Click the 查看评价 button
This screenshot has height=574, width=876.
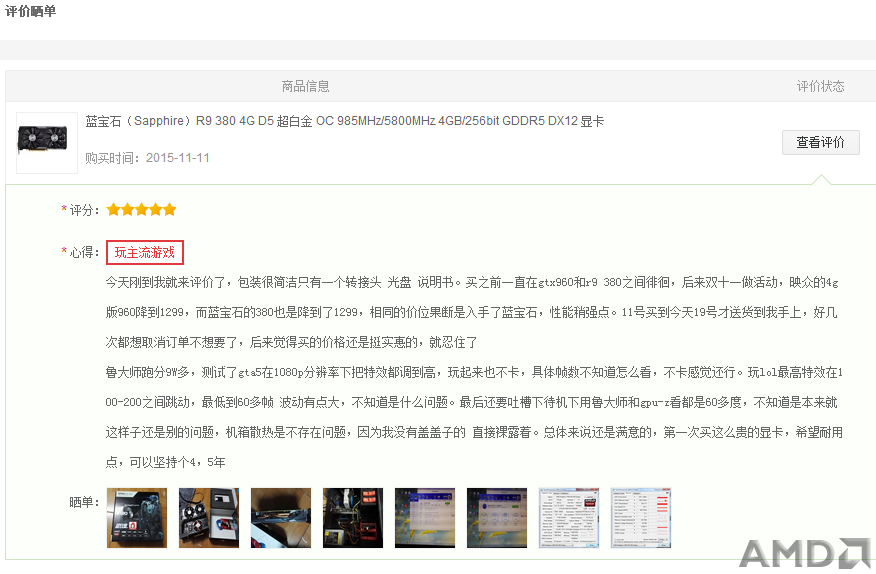pyautogui.click(x=820, y=143)
